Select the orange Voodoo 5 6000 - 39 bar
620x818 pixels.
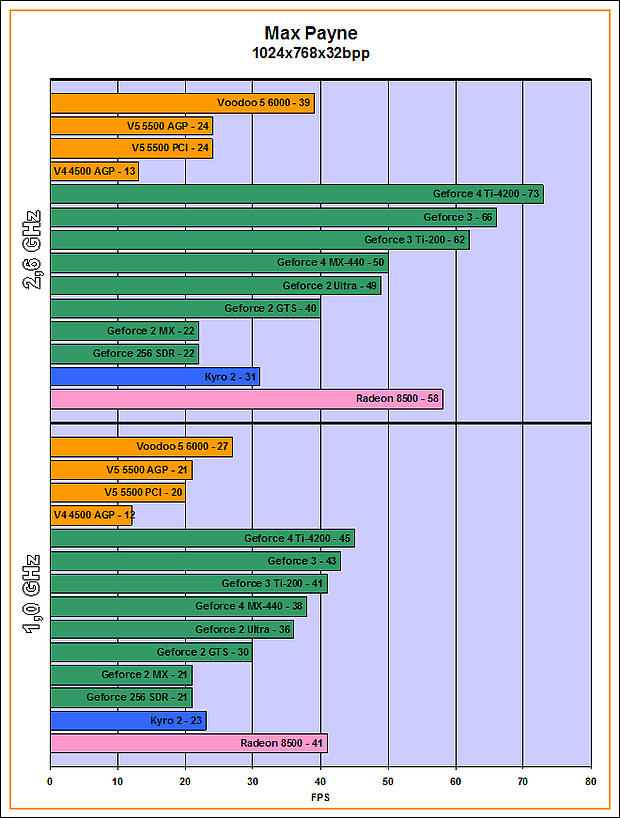coord(182,102)
